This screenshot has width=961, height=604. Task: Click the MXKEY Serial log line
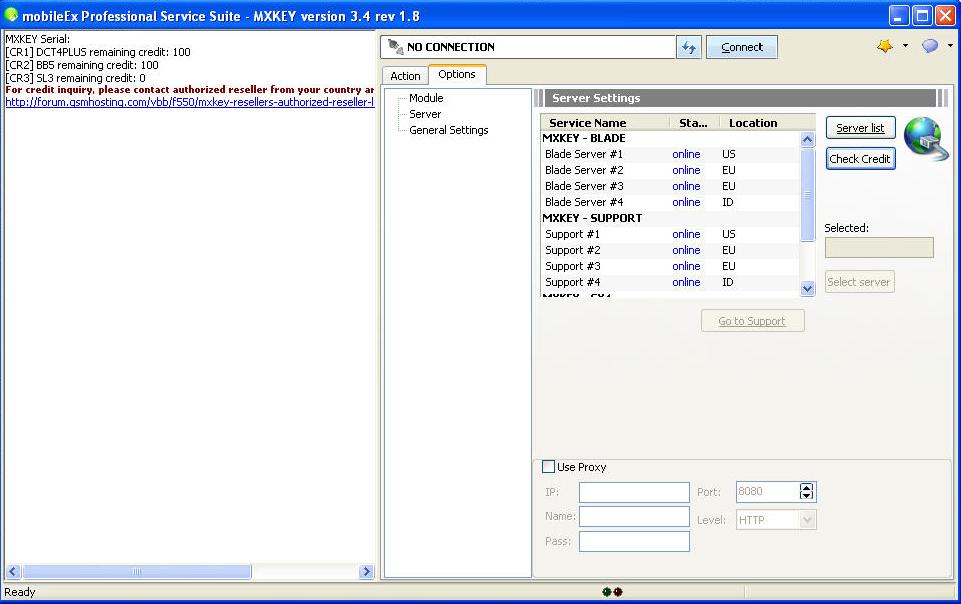[37, 39]
